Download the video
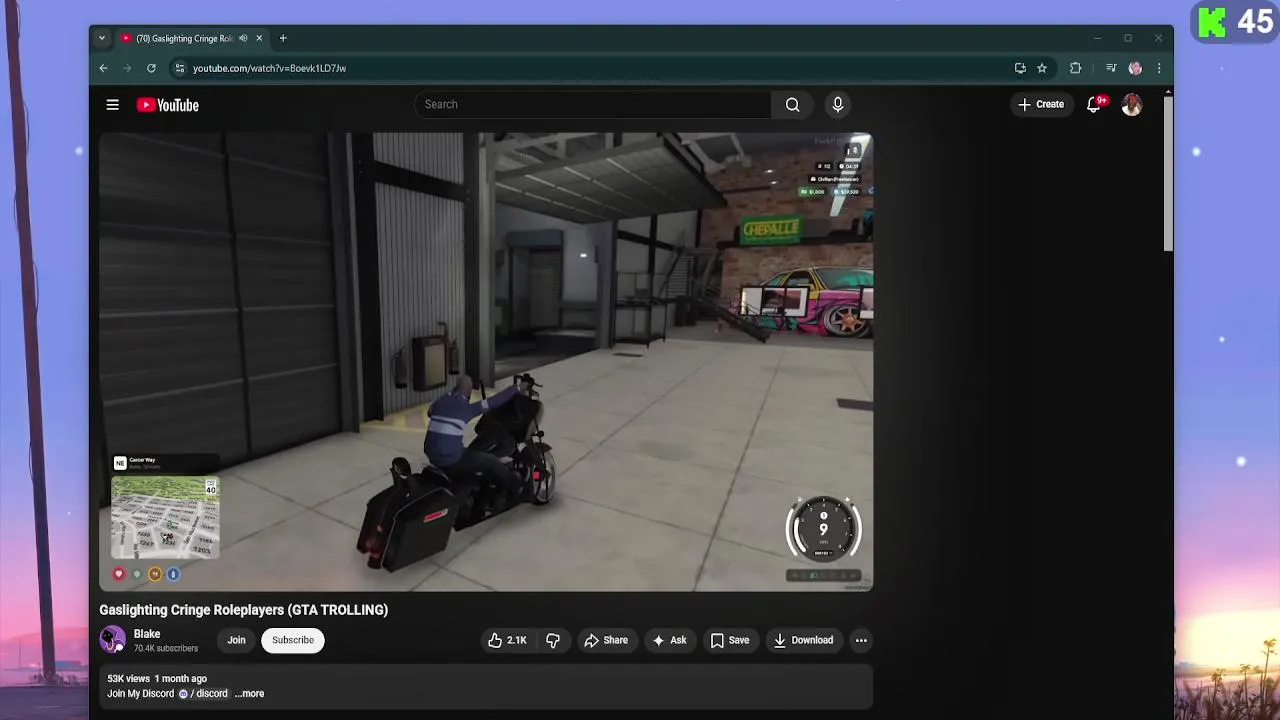Screen dimensions: 1280x720 803,640
